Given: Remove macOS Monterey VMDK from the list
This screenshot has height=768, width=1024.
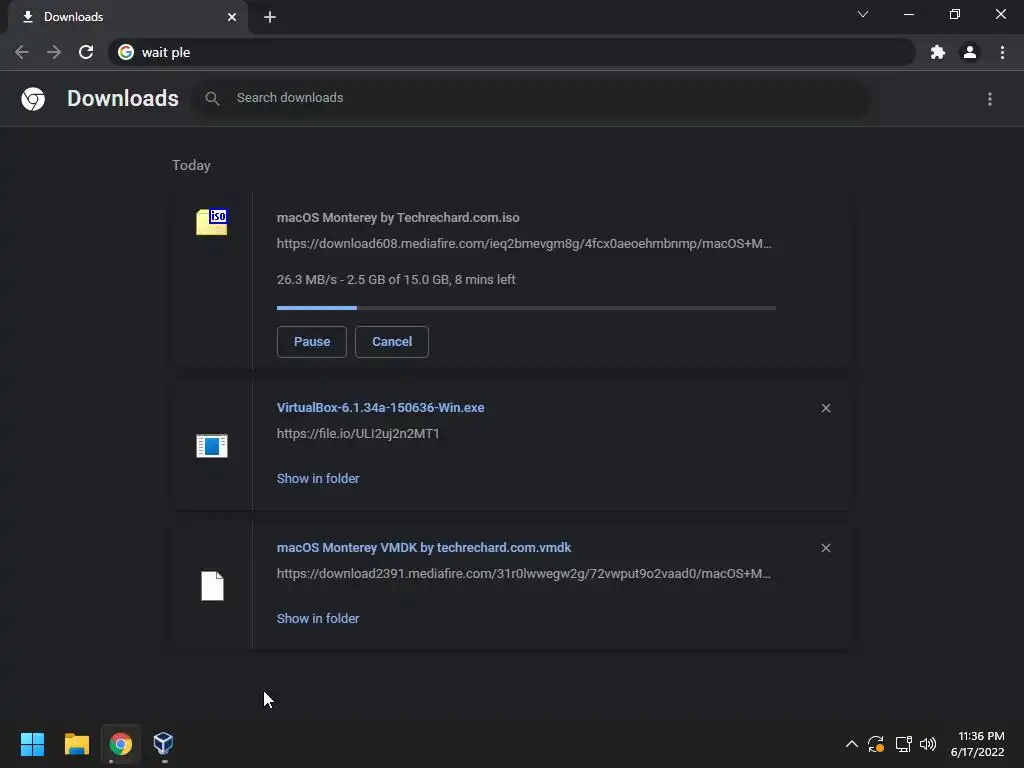Looking at the screenshot, I should coord(826,548).
